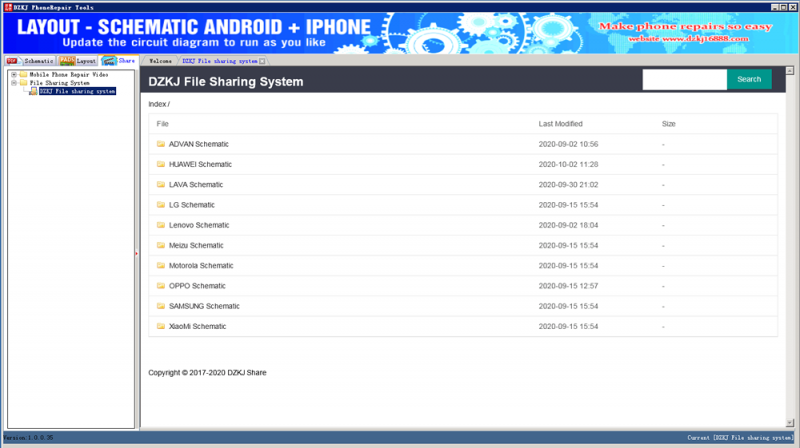Click the PADS icon on Layout tab

[x=67, y=61]
